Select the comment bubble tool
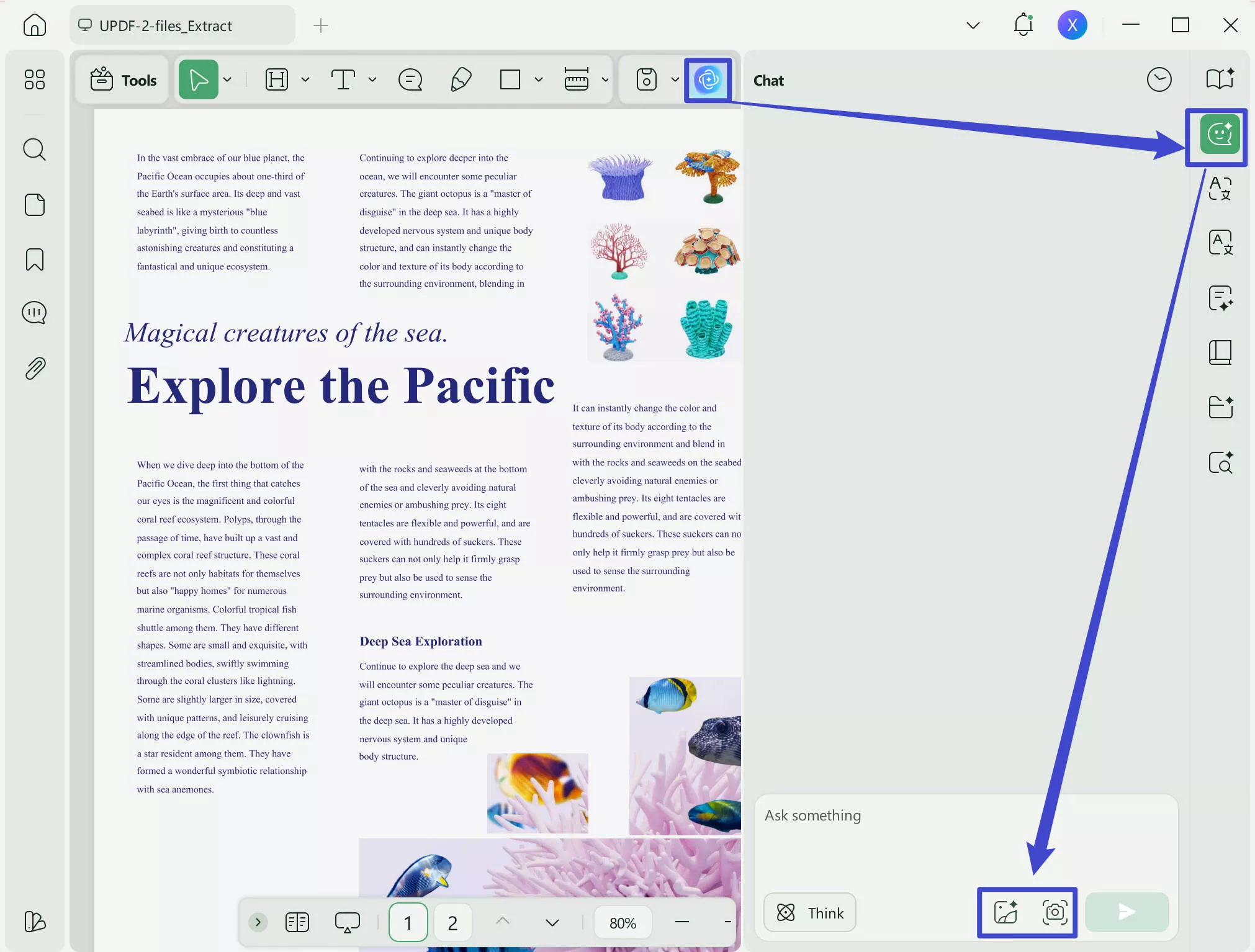 410,79
